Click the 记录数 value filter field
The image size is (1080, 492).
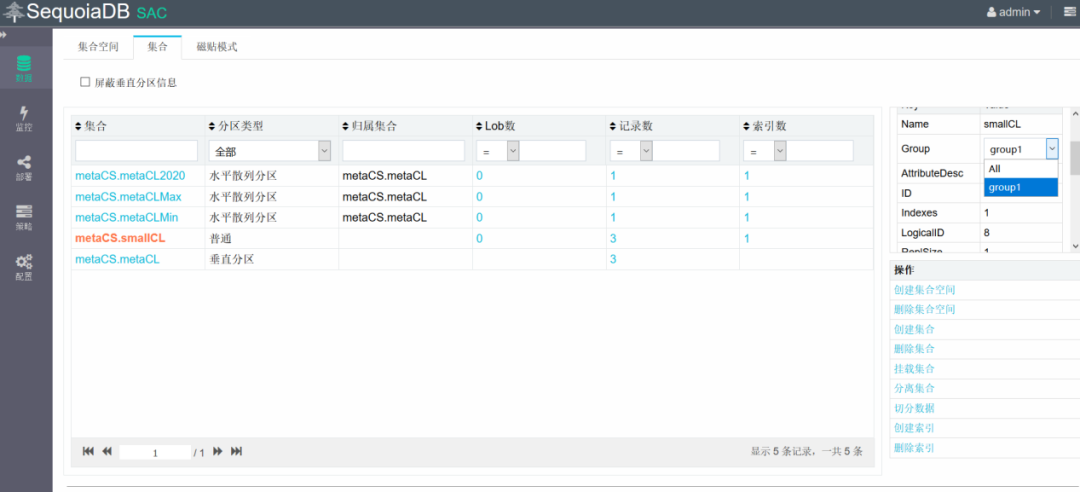[686, 151]
